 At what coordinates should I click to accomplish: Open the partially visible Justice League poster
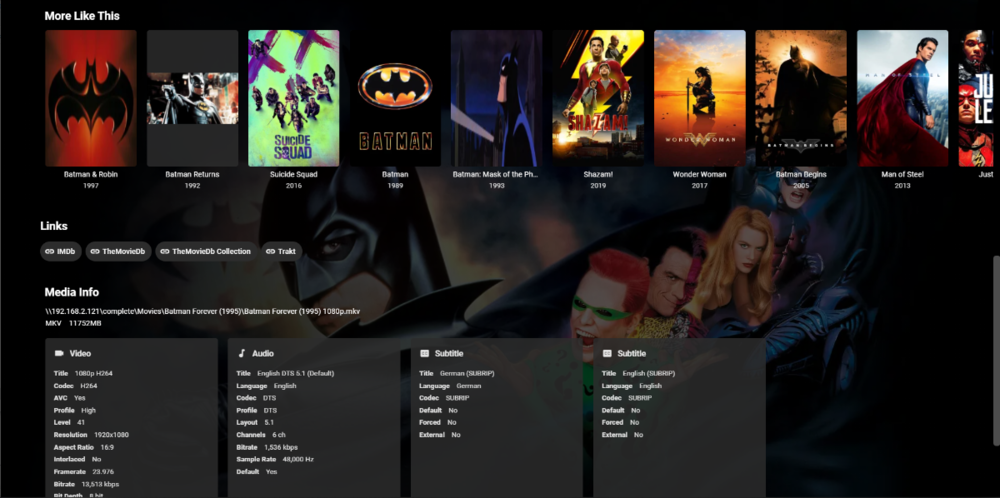[976, 98]
